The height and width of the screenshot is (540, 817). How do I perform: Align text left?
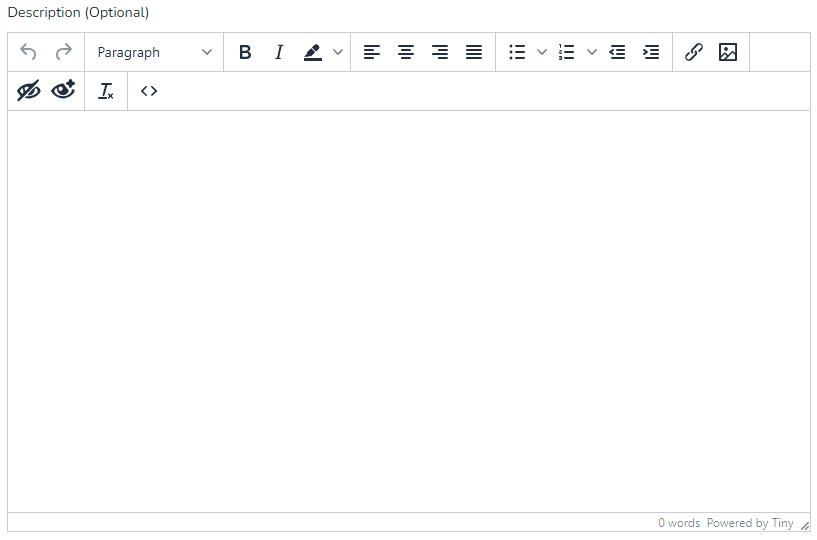pyautogui.click(x=372, y=52)
